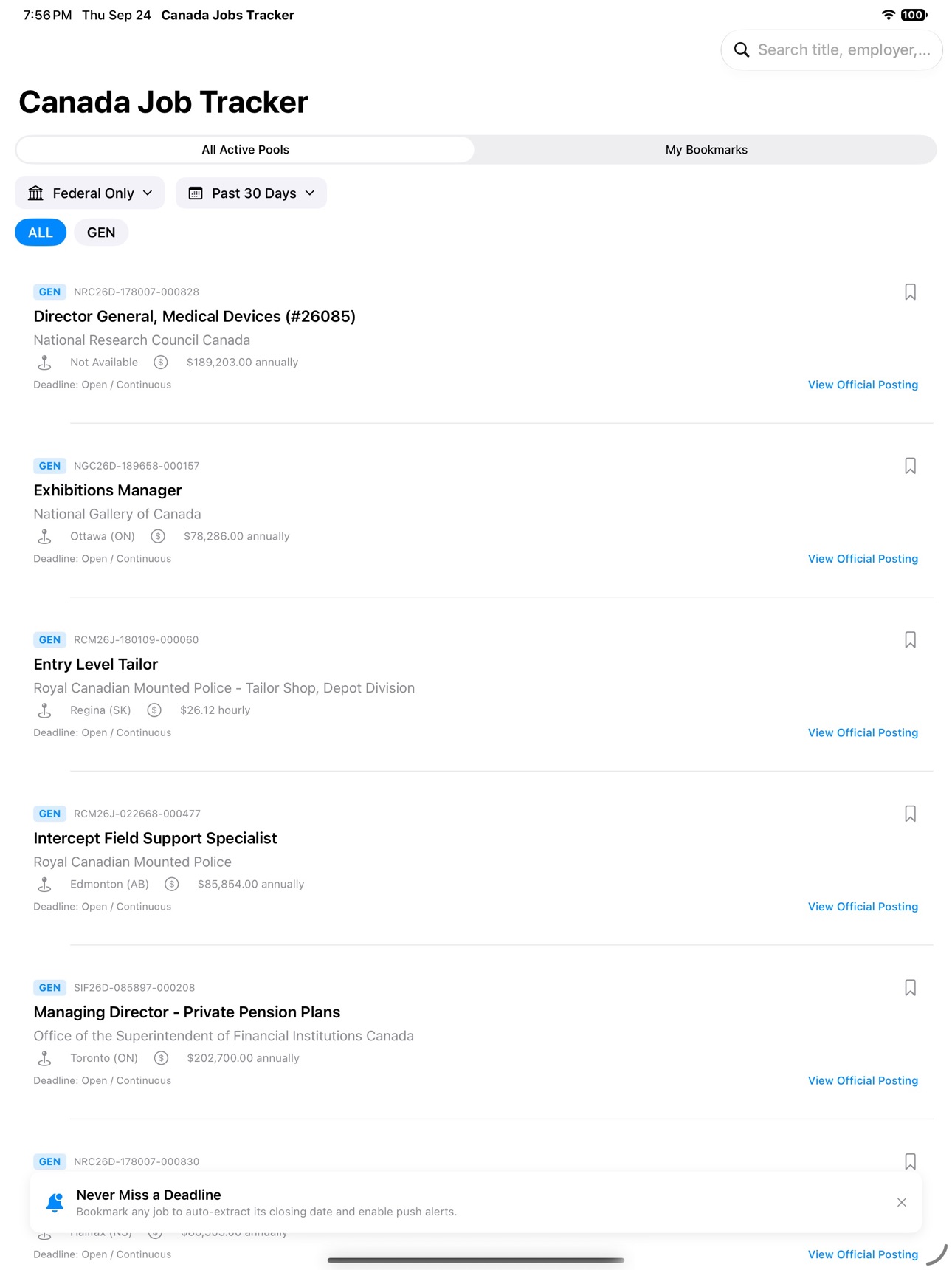
Task: Select the ALL category chip
Action: (41, 233)
